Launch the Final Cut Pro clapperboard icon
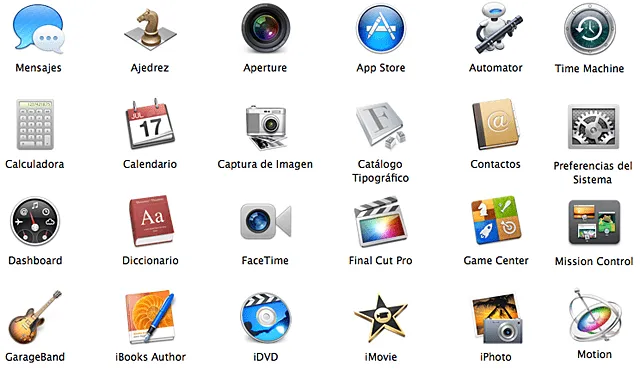 pos(380,221)
